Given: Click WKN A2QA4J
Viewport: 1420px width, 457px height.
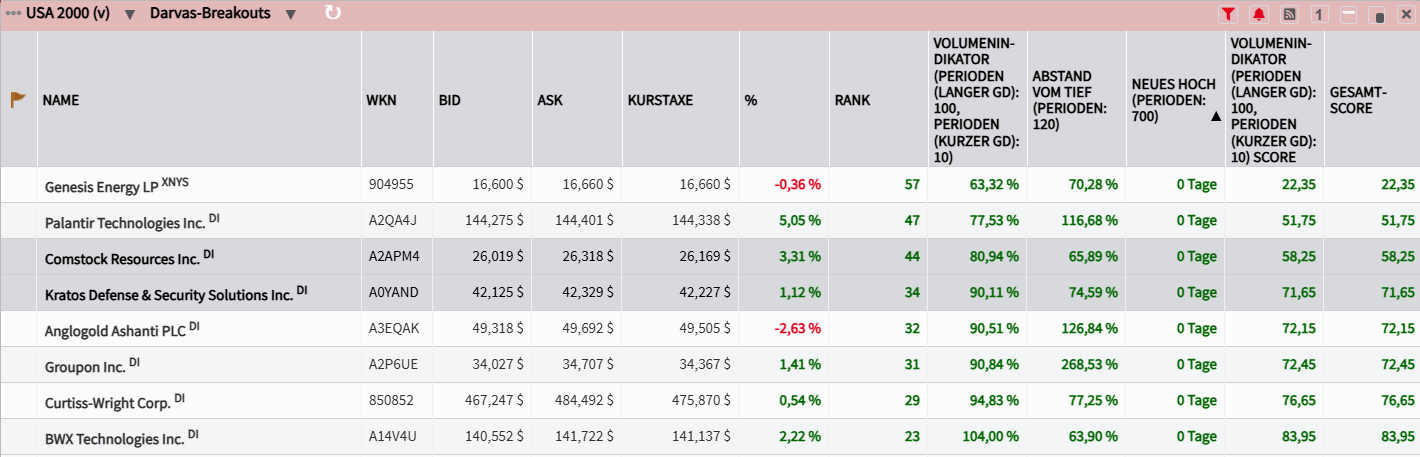Looking at the screenshot, I should click(392, 221).
